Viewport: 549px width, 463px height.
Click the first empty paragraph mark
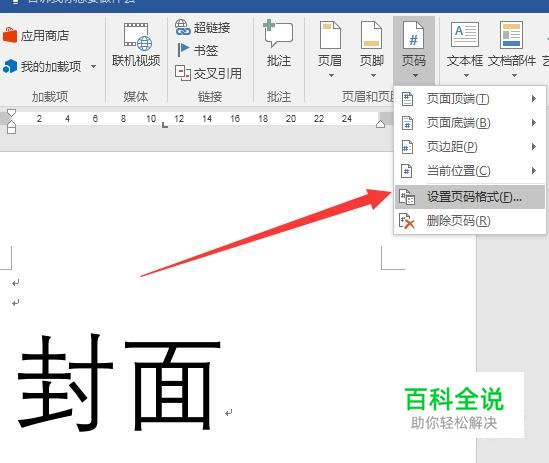click(x=15, y=283)
